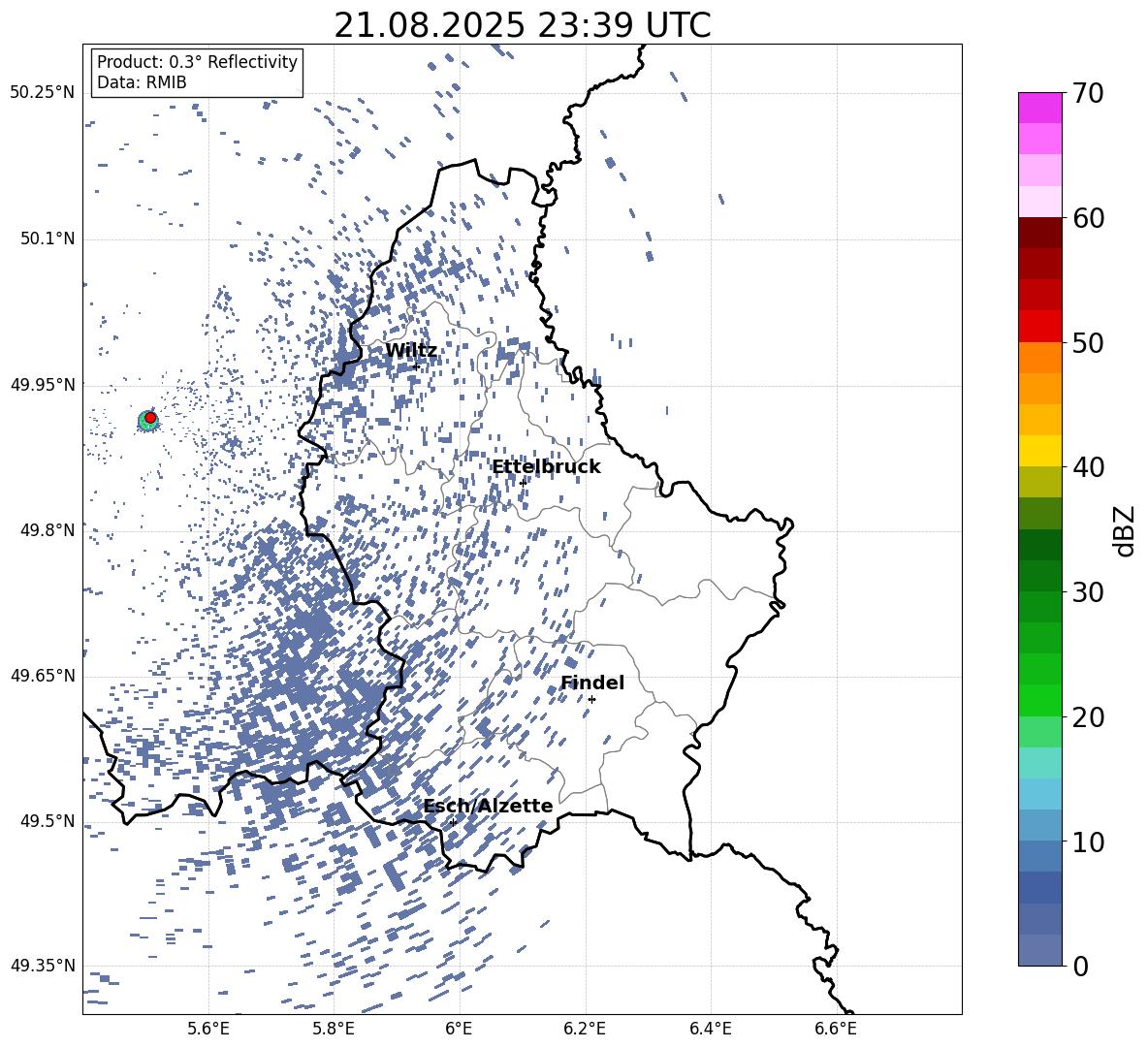Image resolution: width=1148 pixels, height=1048 pixels.
Task: Click colorbar tick label 20
Action: coord(1088,717)
